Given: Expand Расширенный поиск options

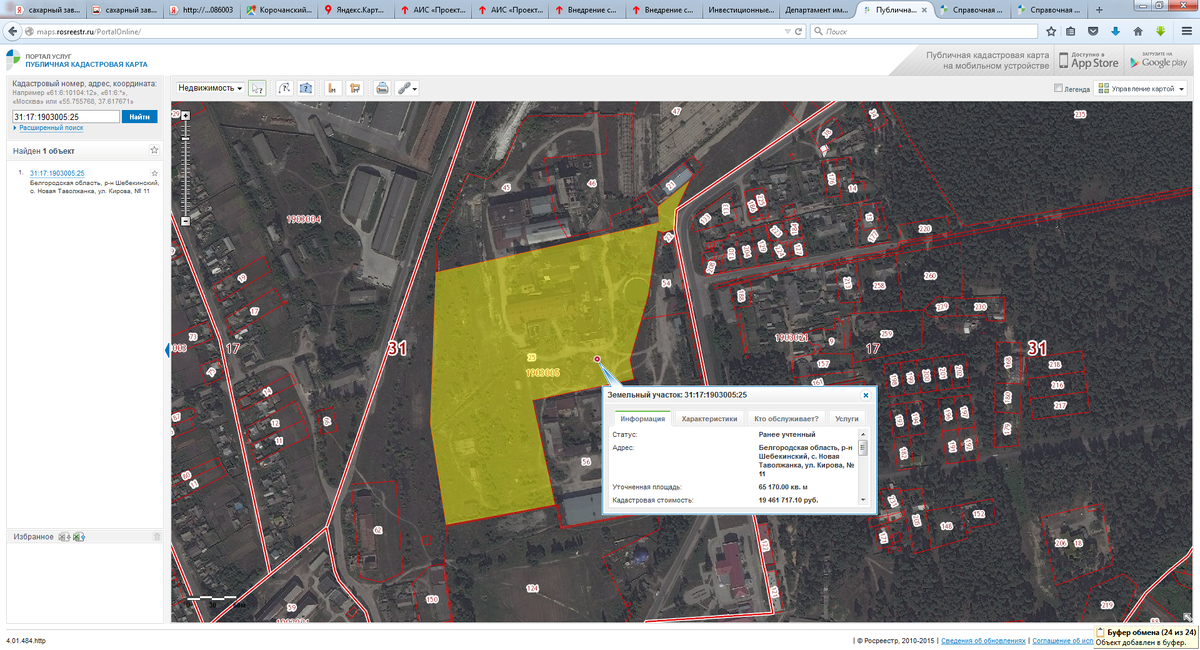Looking at the screenshot, I should [x=48, y=128].
